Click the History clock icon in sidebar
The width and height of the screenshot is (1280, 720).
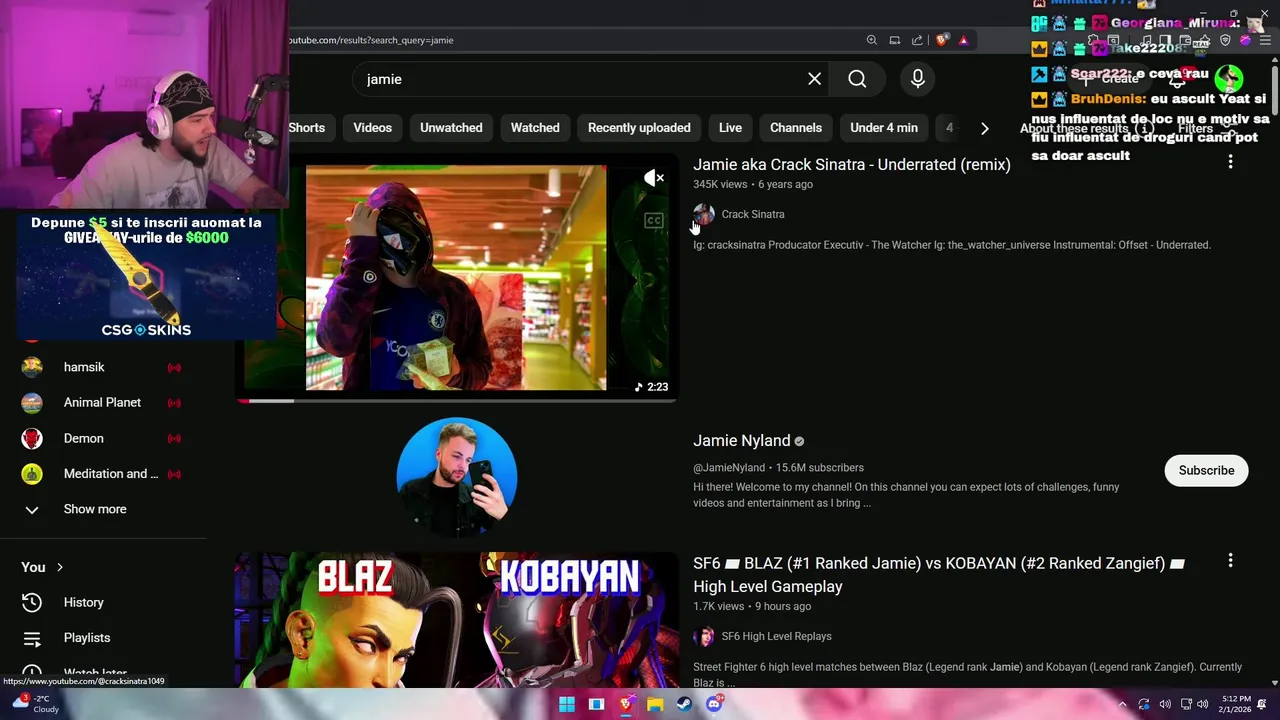(x=32, y=602)
